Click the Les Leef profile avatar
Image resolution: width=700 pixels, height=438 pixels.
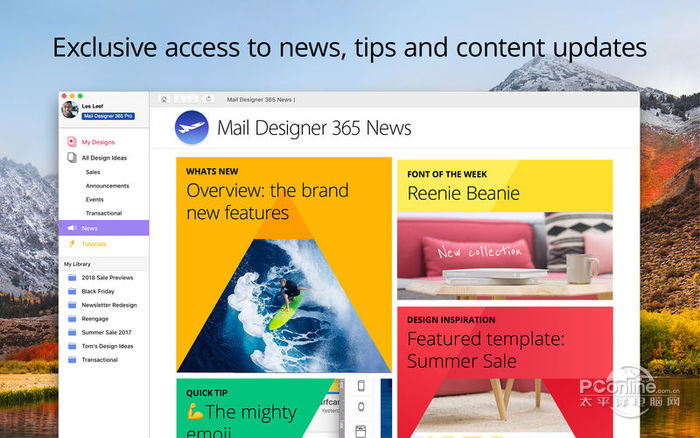coord(70,110)
